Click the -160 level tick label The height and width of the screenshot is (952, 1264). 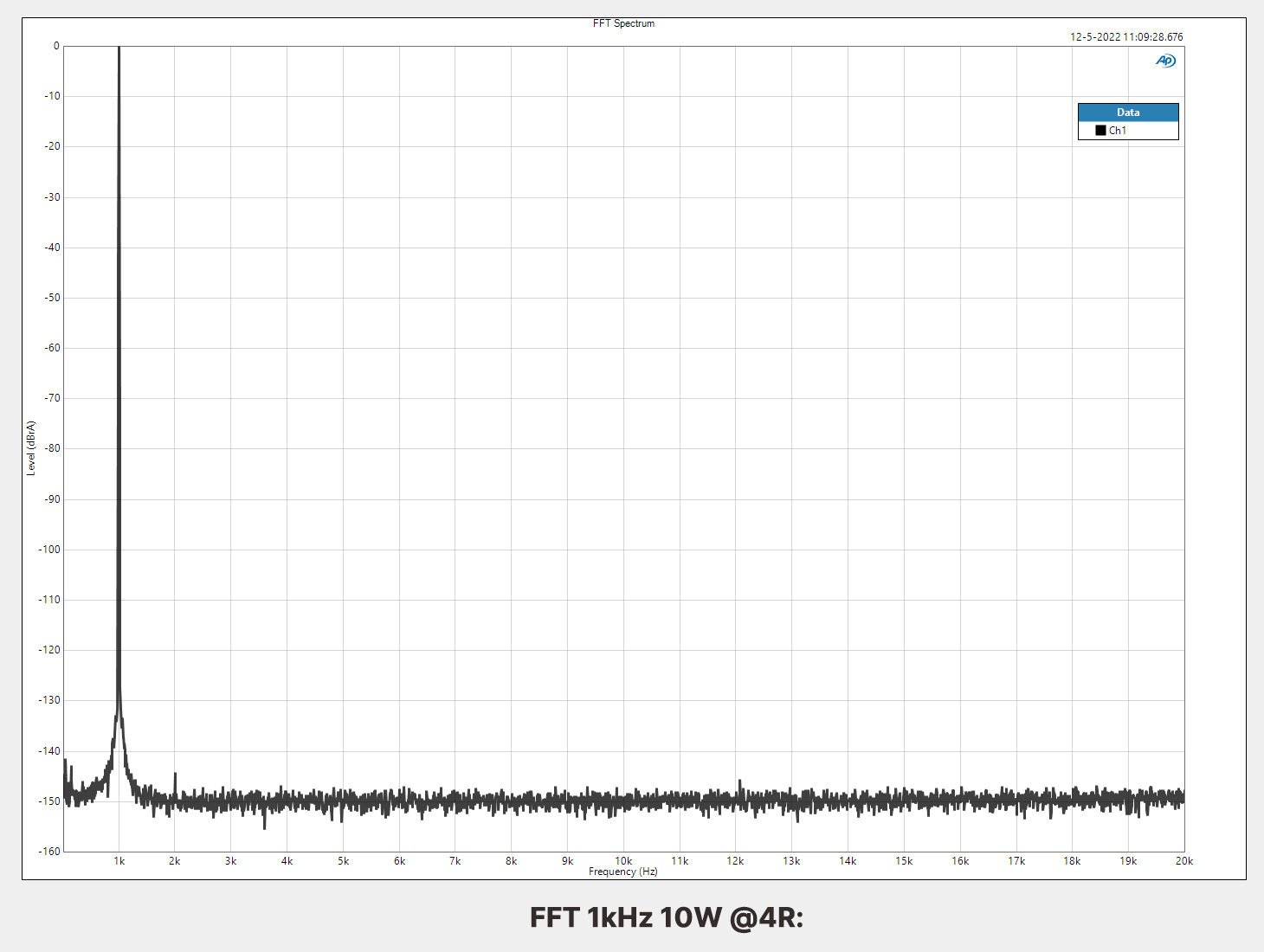pyautogui.click(x=49, y=852)
